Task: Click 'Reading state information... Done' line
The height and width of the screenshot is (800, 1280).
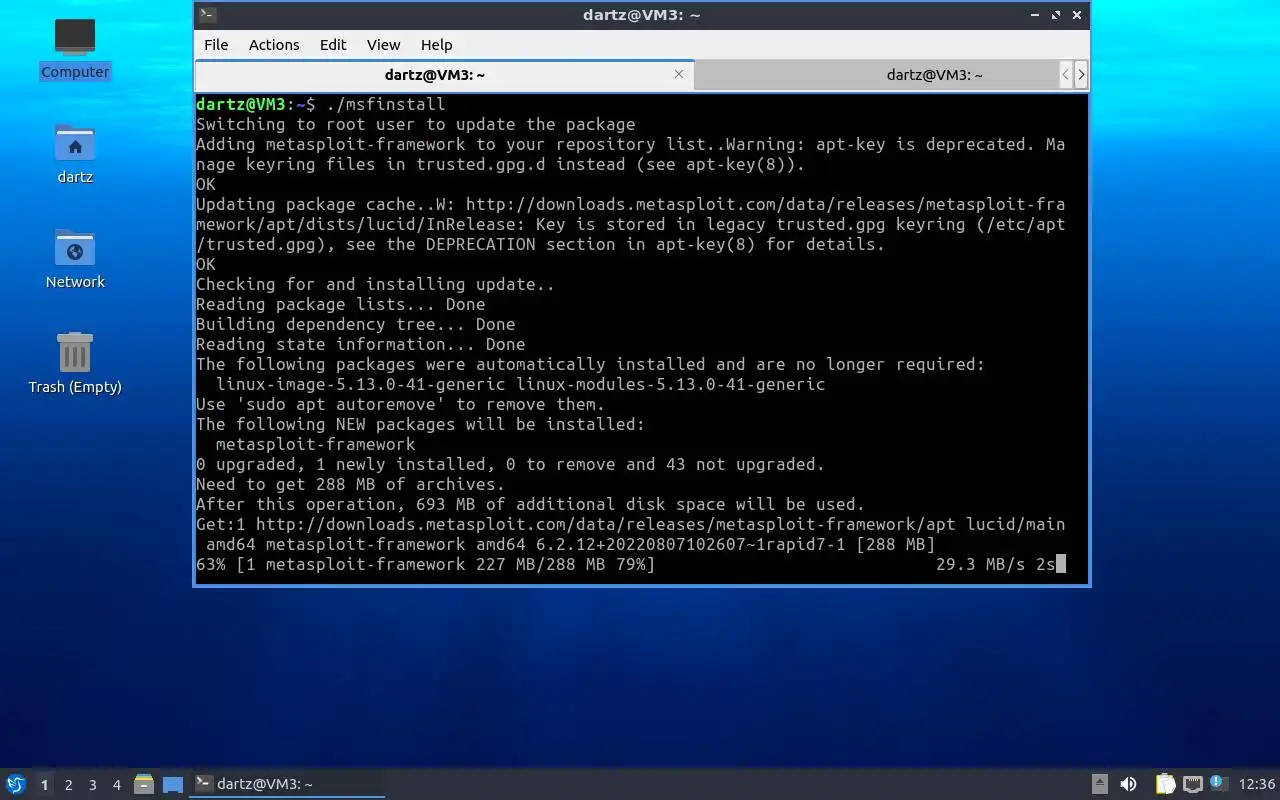Action: (361, 344)
